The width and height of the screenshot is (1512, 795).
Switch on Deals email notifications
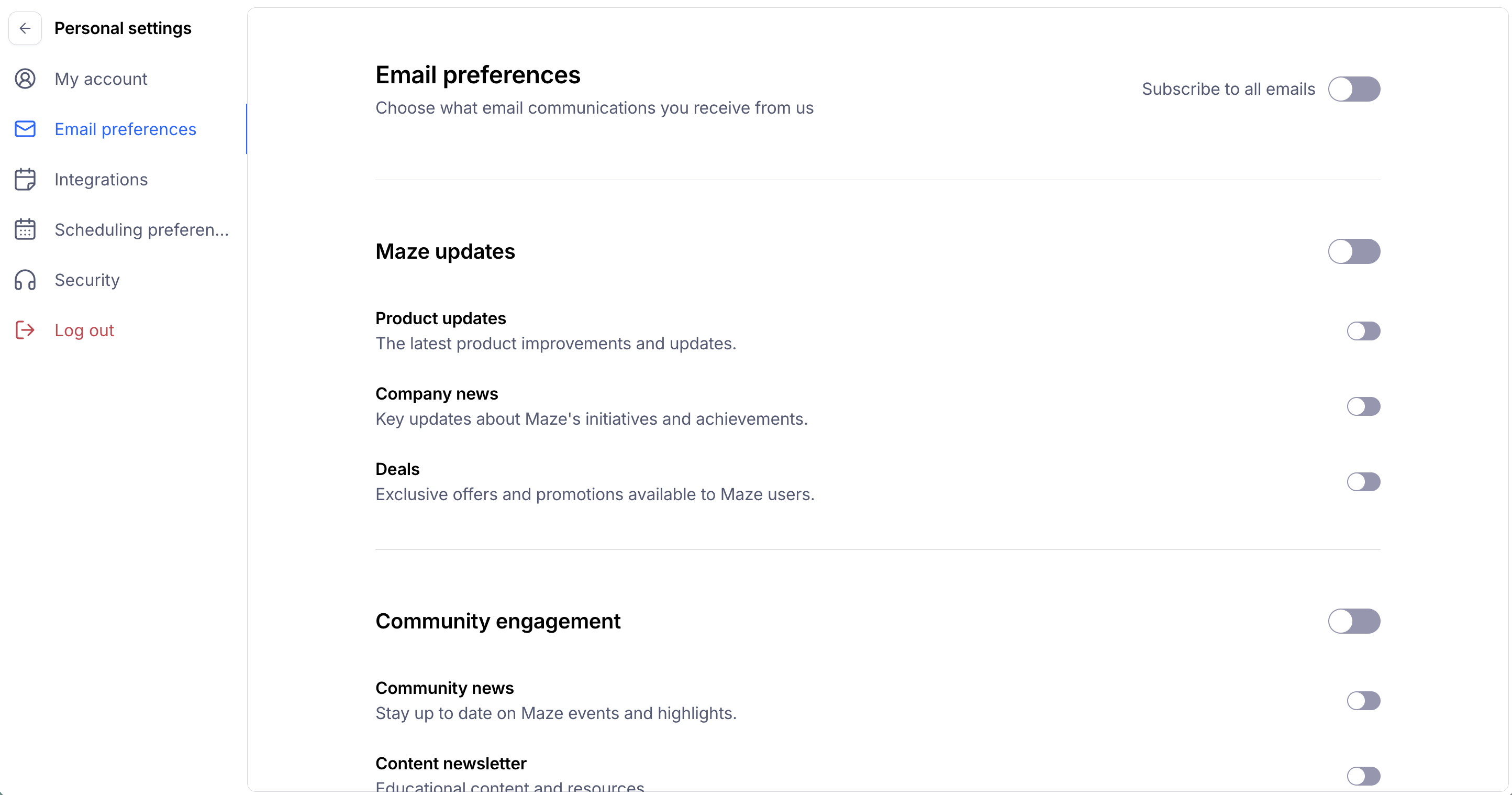1363,482
